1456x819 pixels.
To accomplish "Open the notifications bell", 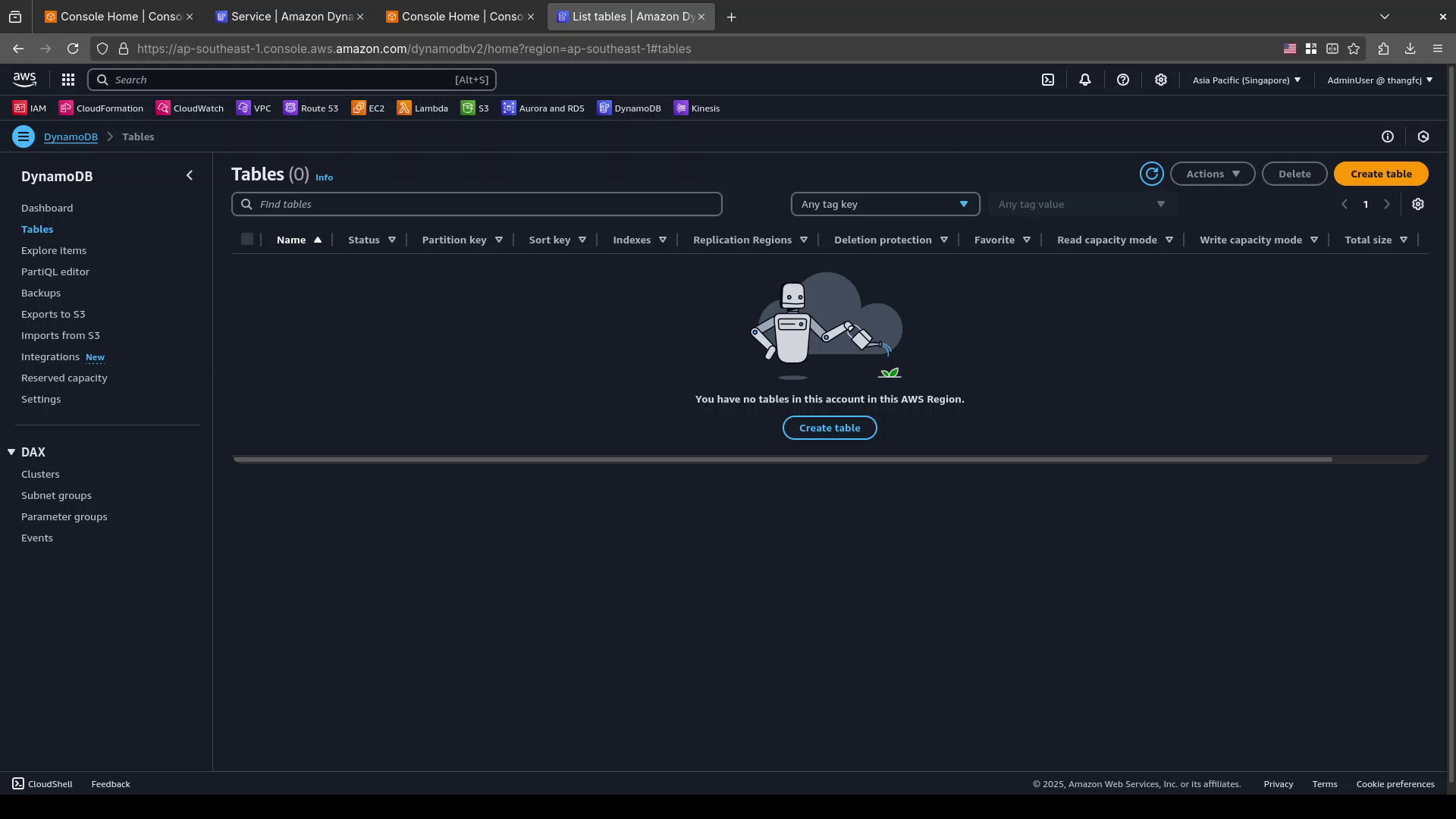I will [1085, 80].
